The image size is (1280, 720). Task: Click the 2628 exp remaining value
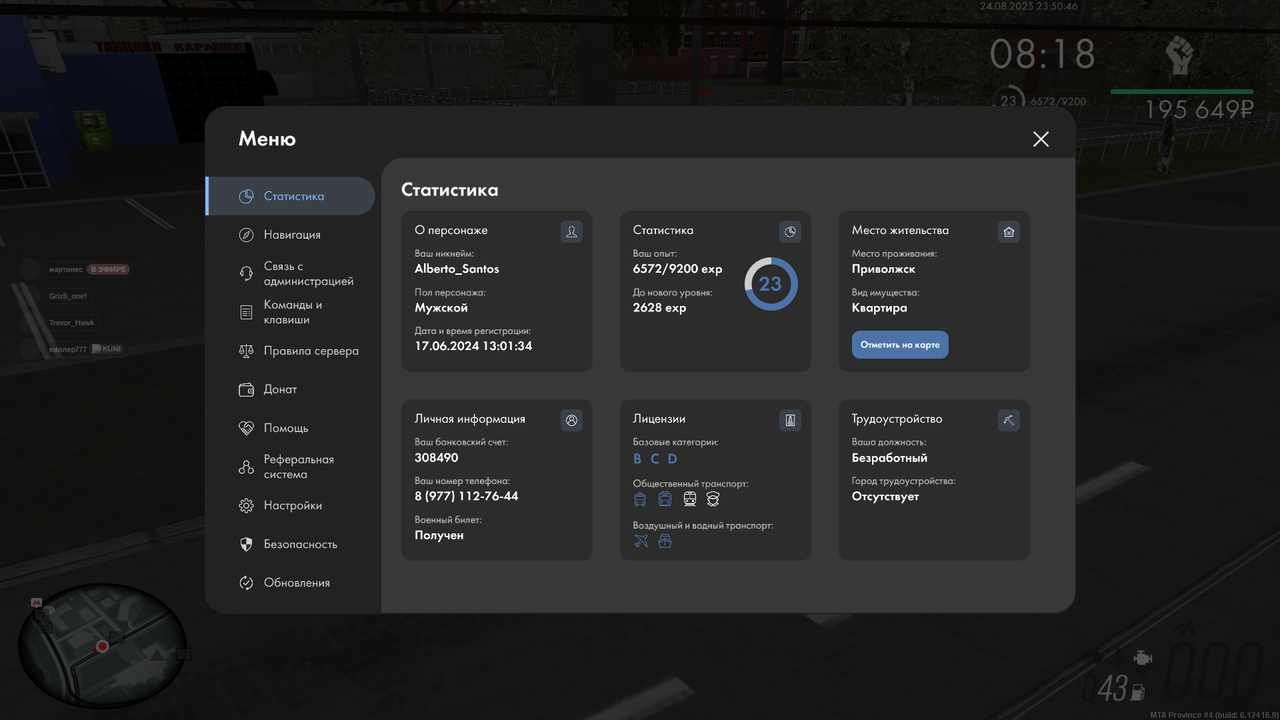point(659,308)
